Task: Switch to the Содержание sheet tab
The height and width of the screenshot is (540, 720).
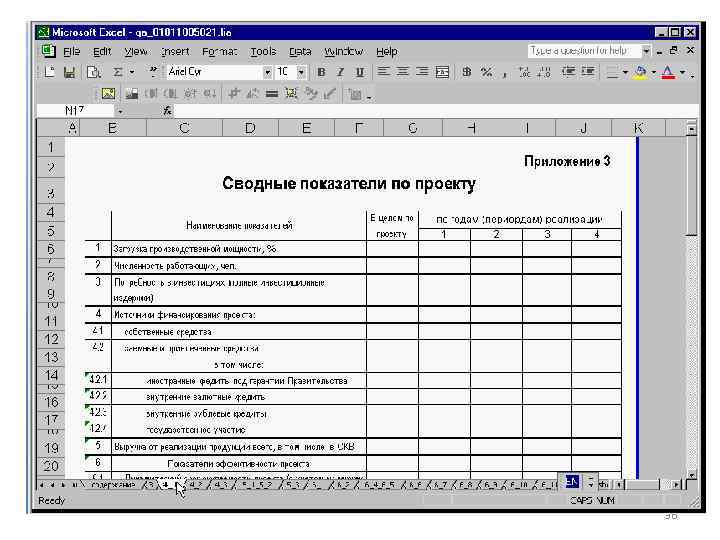Action: pyautogui.click(x=113, y=484)
